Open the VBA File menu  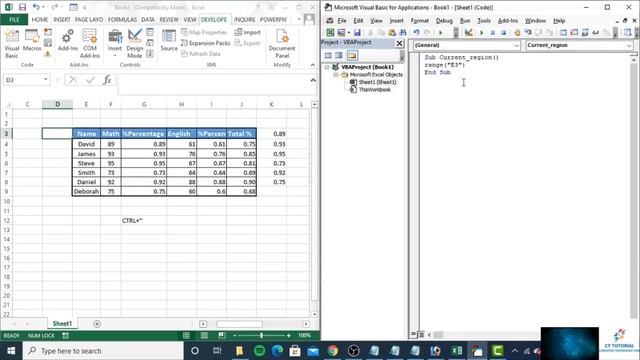tap(342, 20)
